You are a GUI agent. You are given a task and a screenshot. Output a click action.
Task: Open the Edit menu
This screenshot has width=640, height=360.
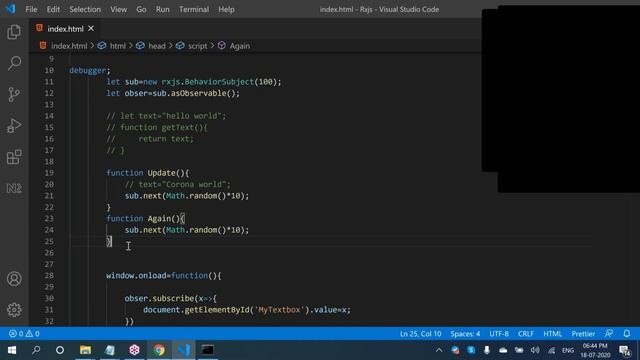(53, 9)
